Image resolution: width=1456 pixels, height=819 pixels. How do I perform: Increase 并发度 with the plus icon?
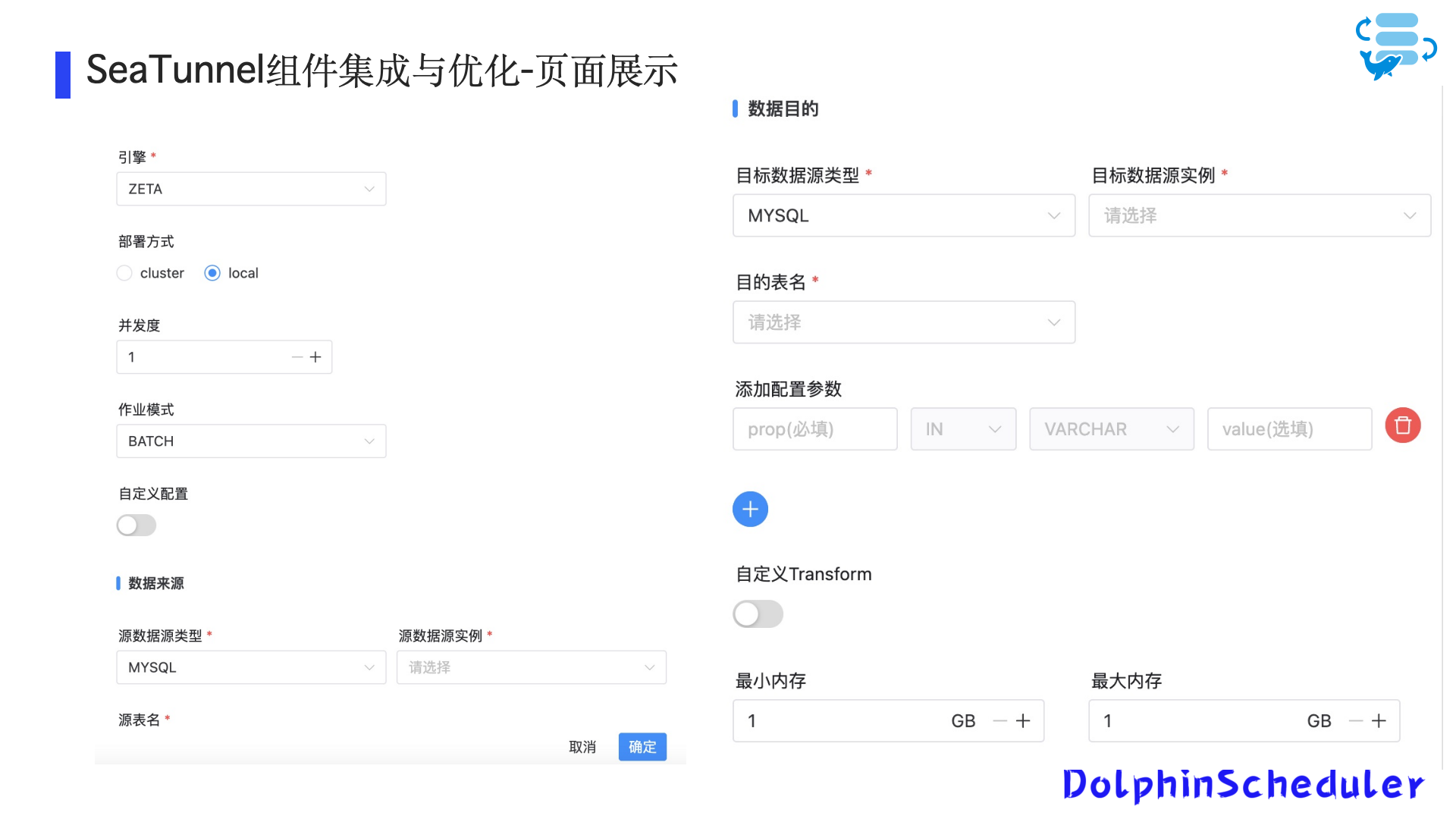coord(315,357)
